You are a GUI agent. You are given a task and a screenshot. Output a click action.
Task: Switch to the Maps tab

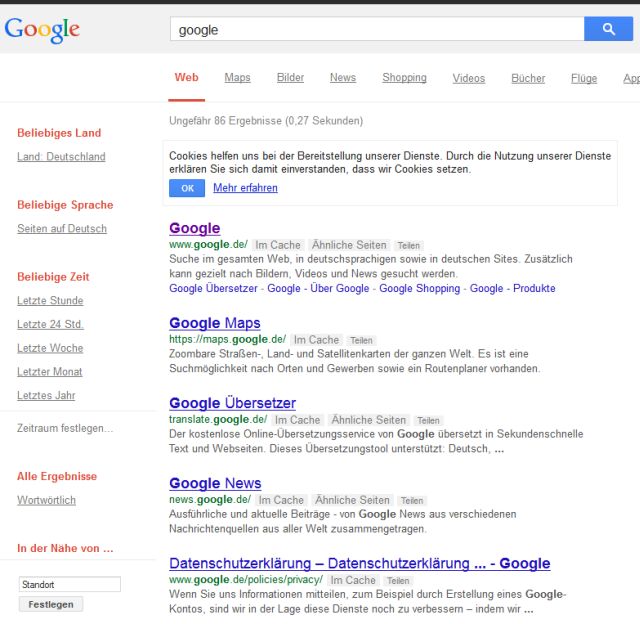click(237, 78)
